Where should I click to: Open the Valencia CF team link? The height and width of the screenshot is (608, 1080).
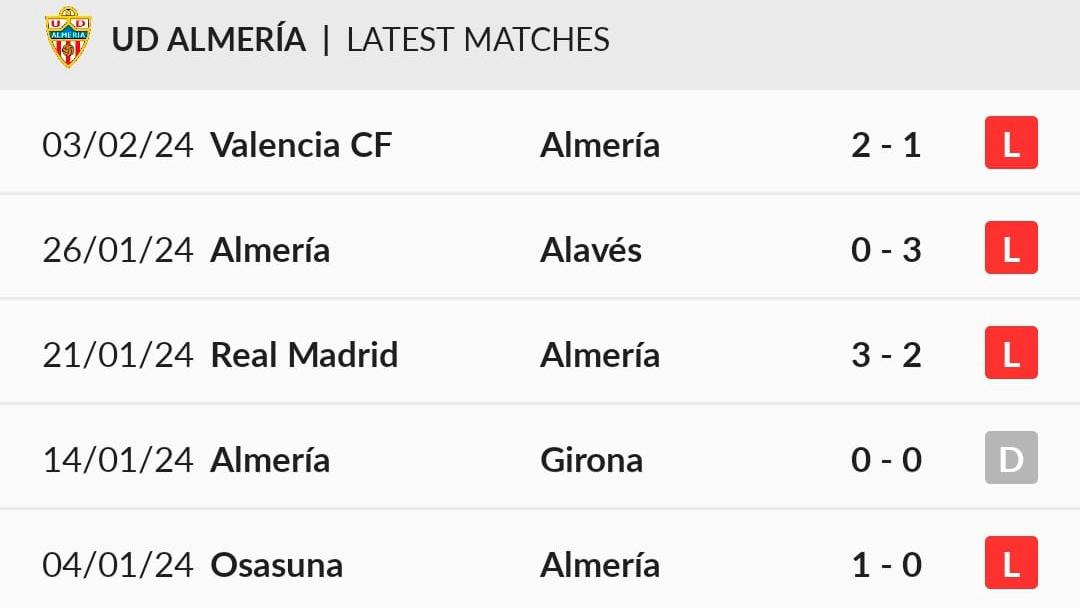[x=301, y=145]
